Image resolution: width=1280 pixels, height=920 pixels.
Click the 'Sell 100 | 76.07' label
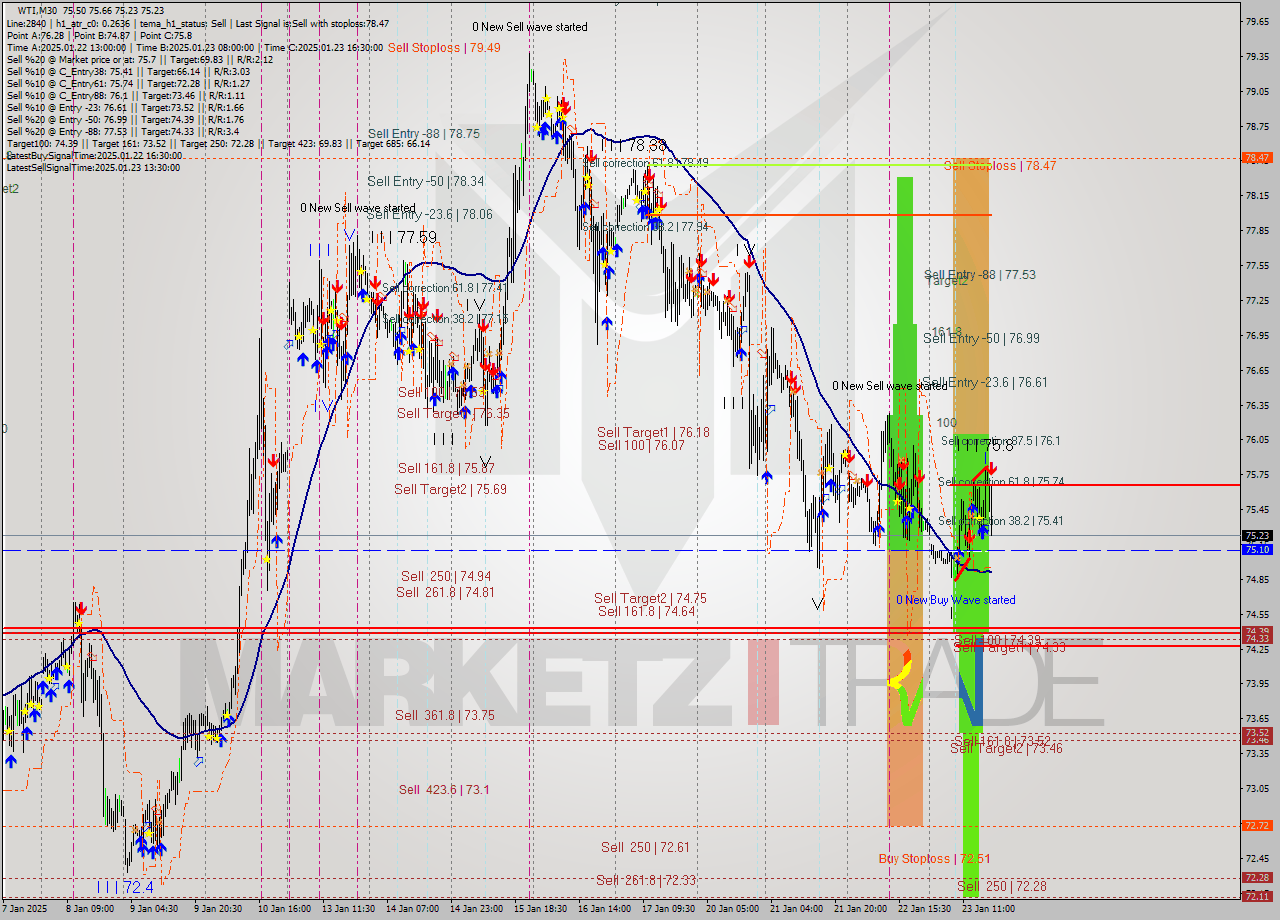pyautogui.click(x=641, y=445)
